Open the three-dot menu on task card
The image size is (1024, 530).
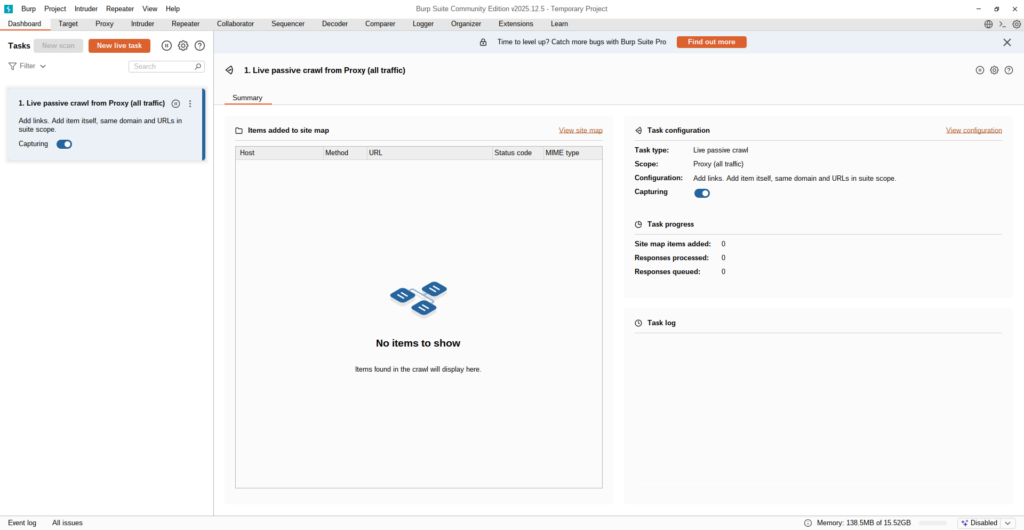tap(190, 103)
